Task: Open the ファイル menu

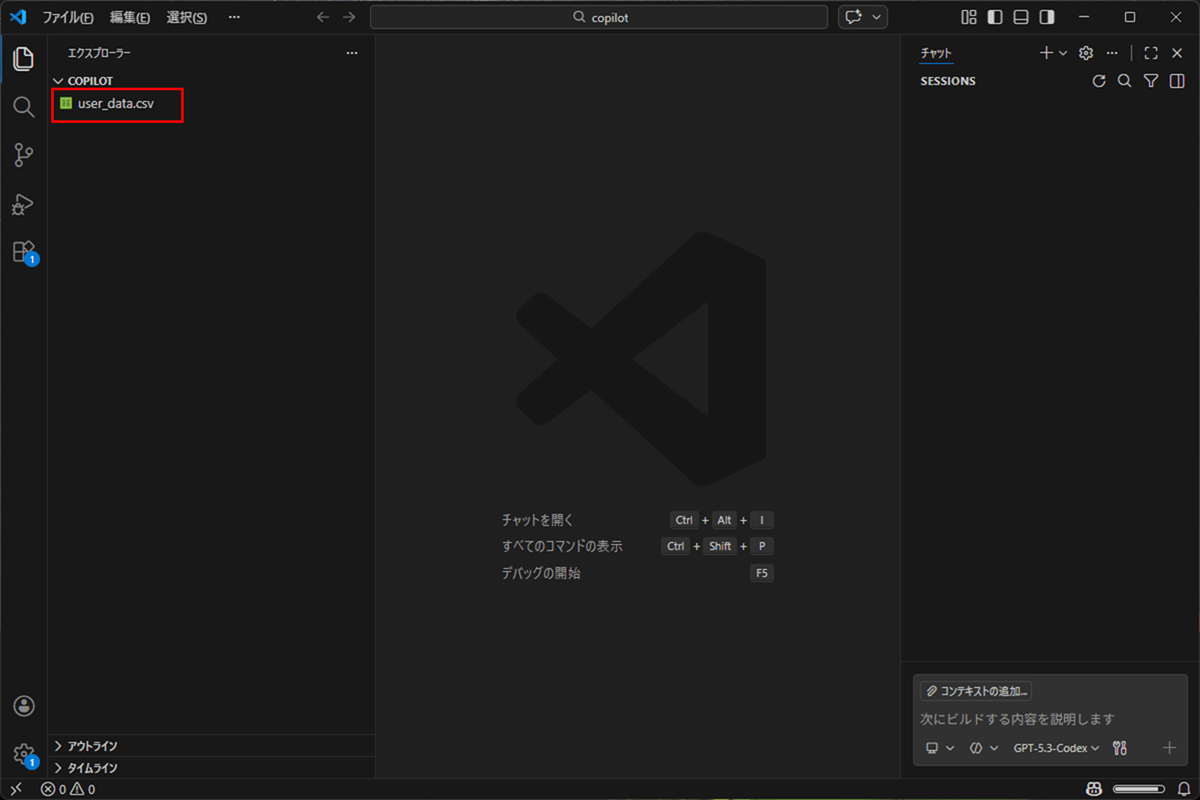Action: (66, 17)
